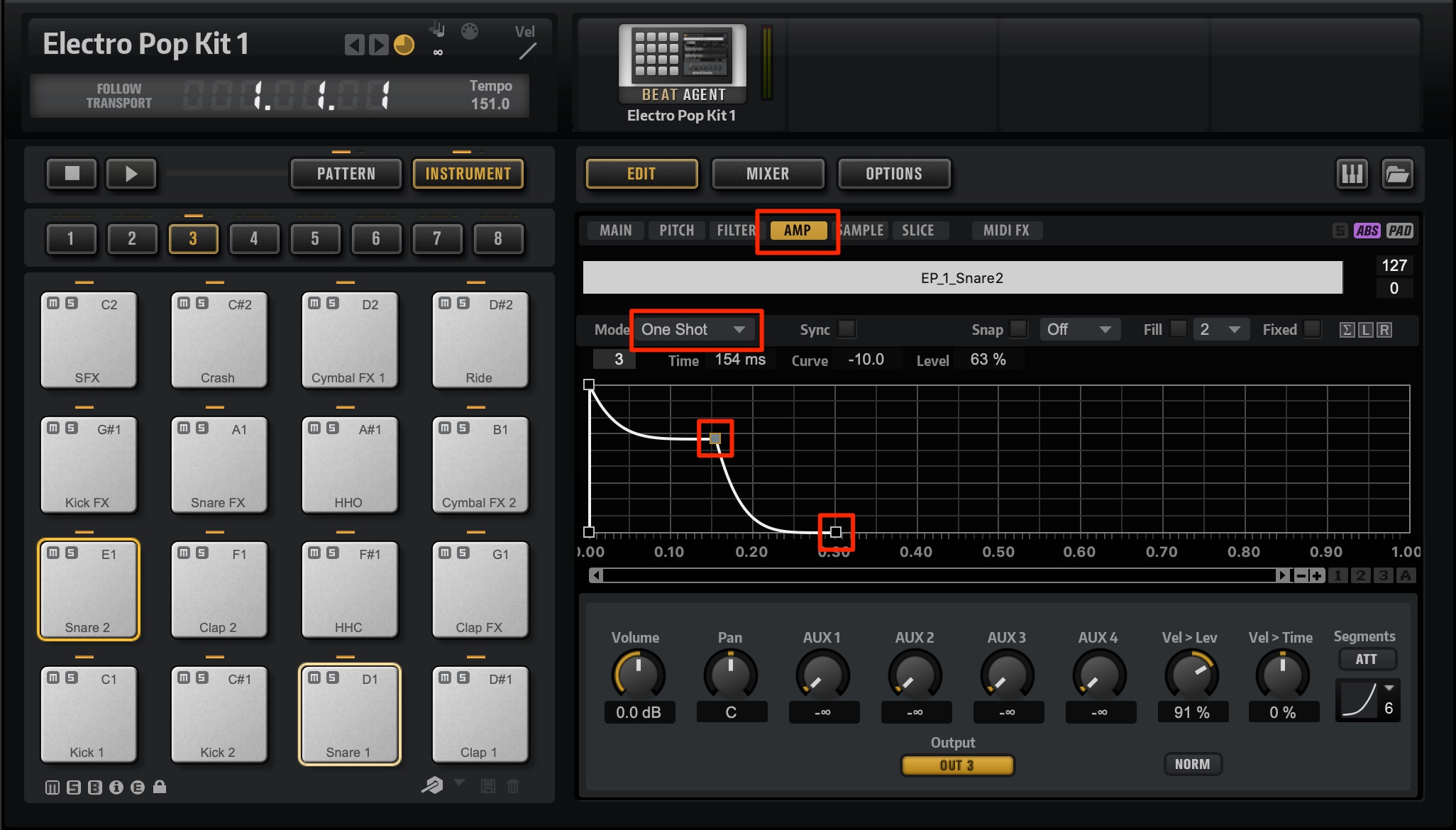Click the EDIT button
The width and height of the screenshot is (1456, 830).
coord(641,174)
